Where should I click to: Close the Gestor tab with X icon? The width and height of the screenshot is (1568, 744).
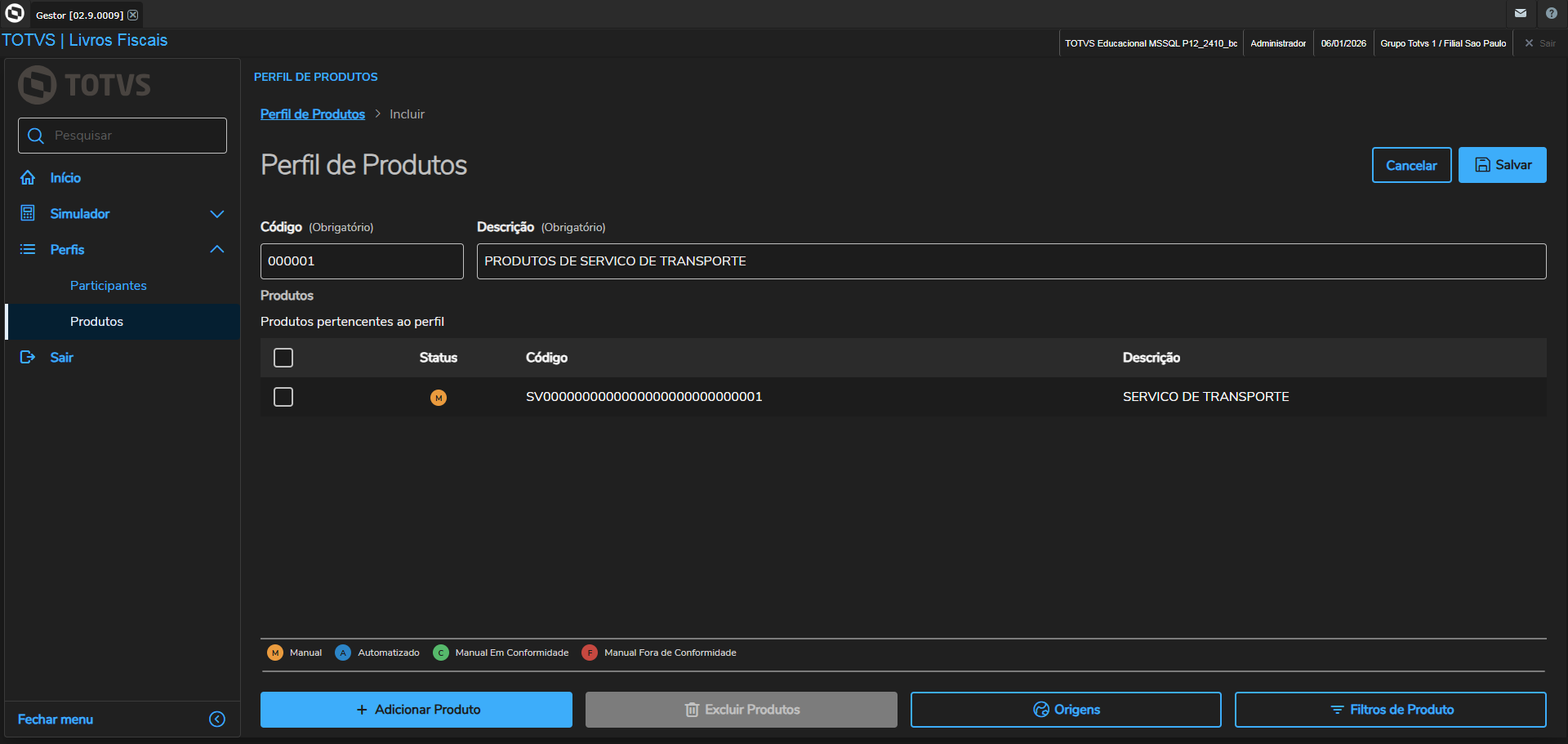(x=133, y=15)
